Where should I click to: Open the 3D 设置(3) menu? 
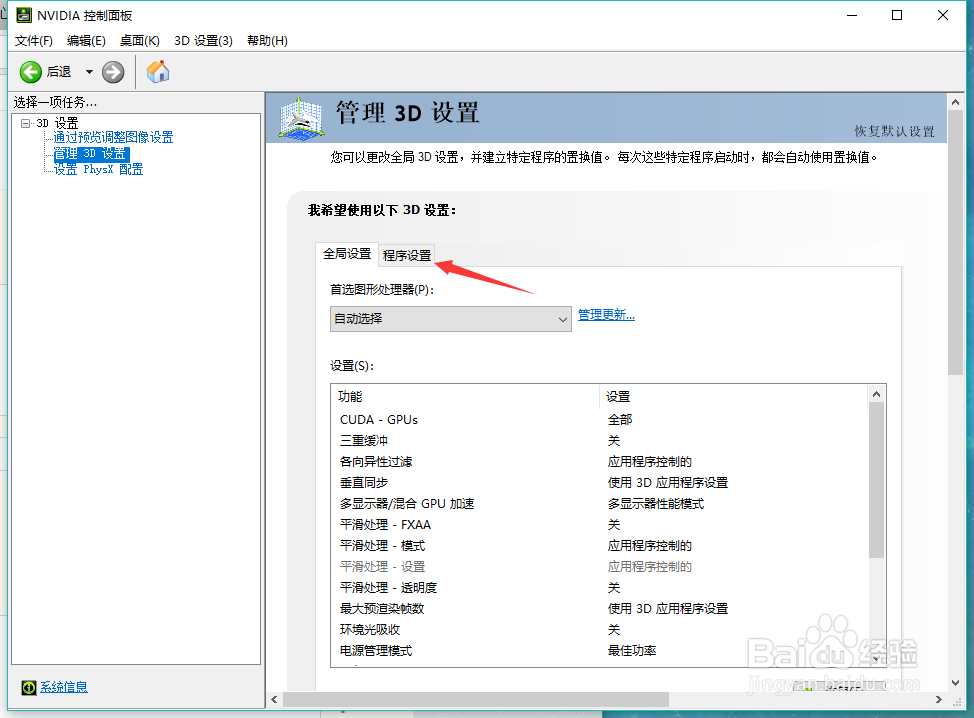click(203, 40)
